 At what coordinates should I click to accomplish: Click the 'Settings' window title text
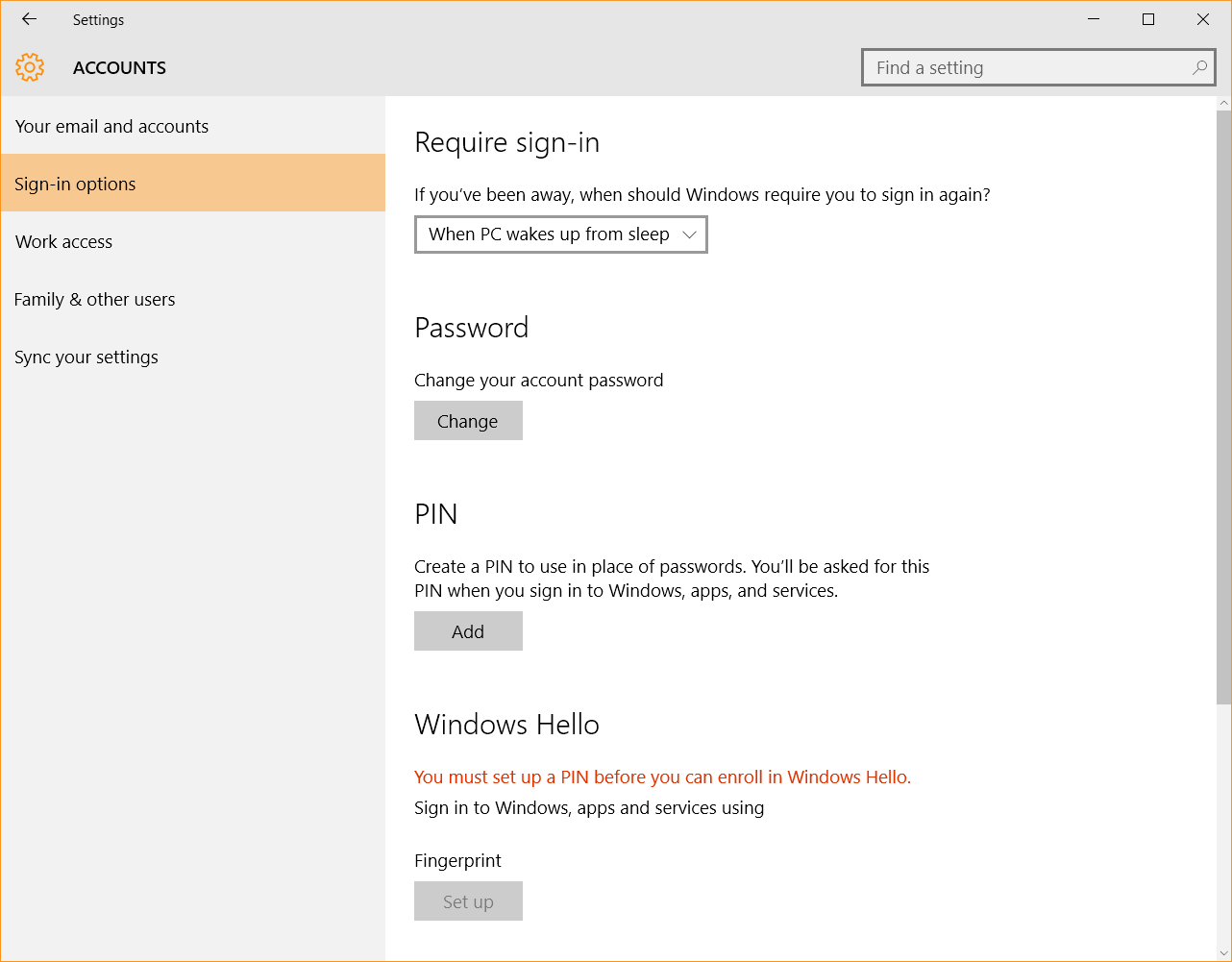tap(98, 19)
